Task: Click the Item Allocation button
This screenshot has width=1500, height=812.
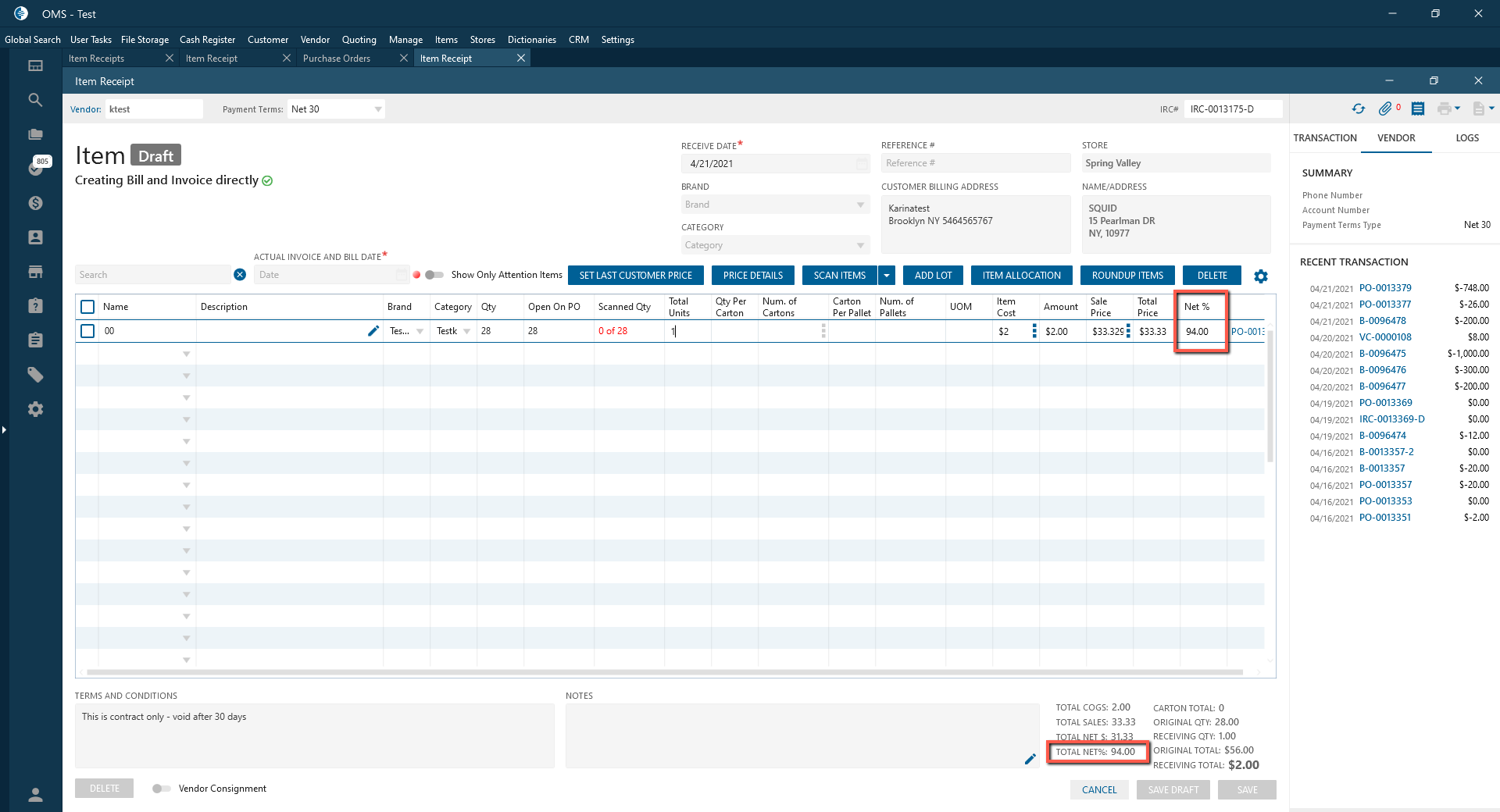Action: [x=1021, y=276]
